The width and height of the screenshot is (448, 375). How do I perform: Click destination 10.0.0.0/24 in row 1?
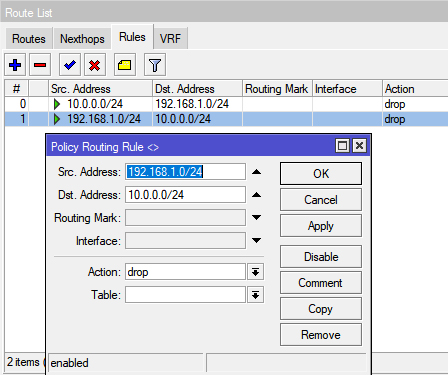(x=183, y=119)
